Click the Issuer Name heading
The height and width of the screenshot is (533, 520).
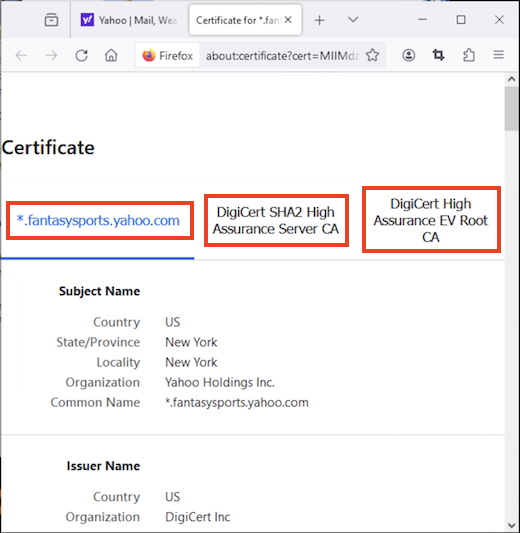103,466
